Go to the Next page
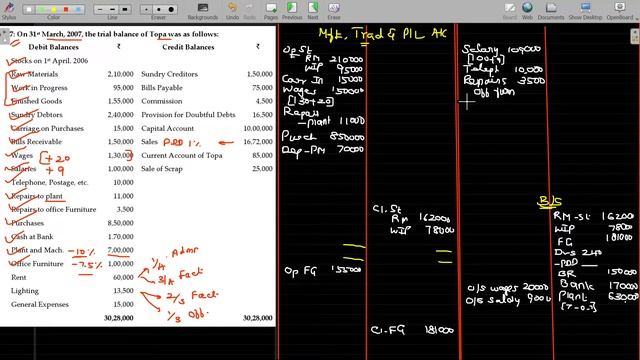This screenshot has width=640, height=360. (x=313, y=11)
